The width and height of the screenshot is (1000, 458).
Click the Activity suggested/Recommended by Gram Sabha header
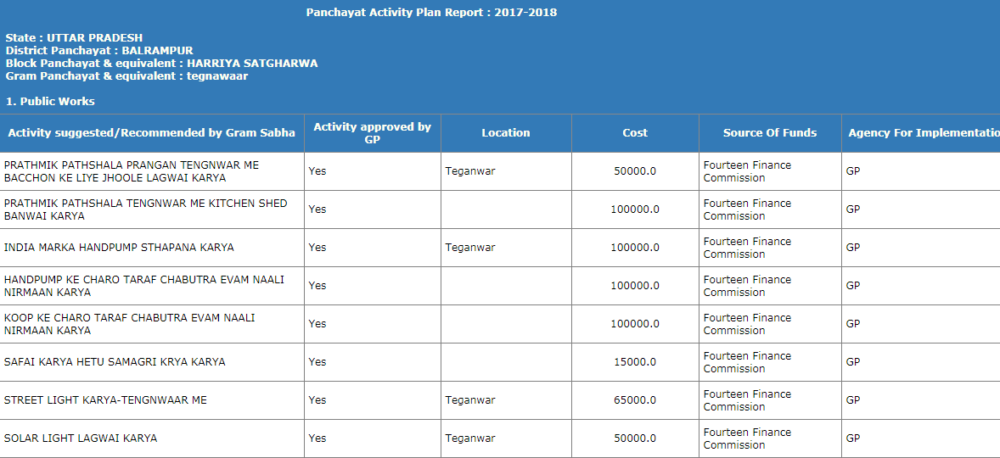click(x=152, y=133)
